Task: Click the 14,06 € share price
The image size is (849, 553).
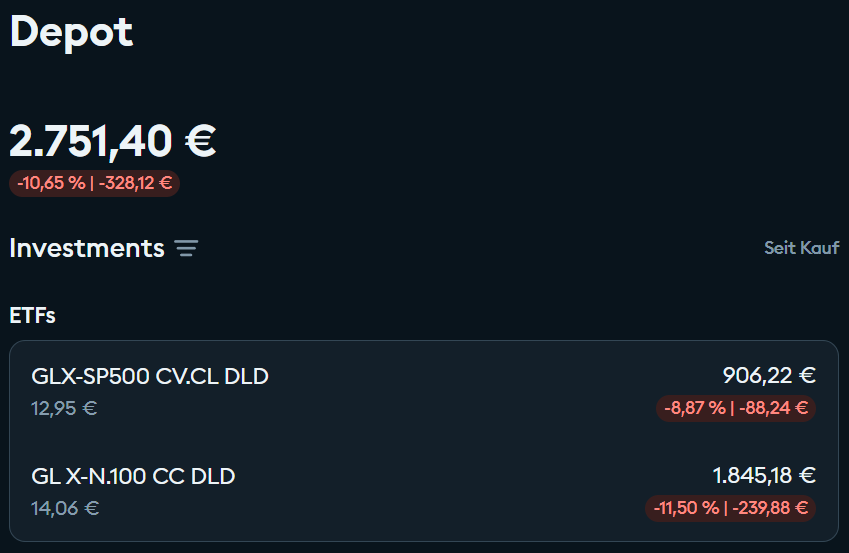Action: point(64,508)
